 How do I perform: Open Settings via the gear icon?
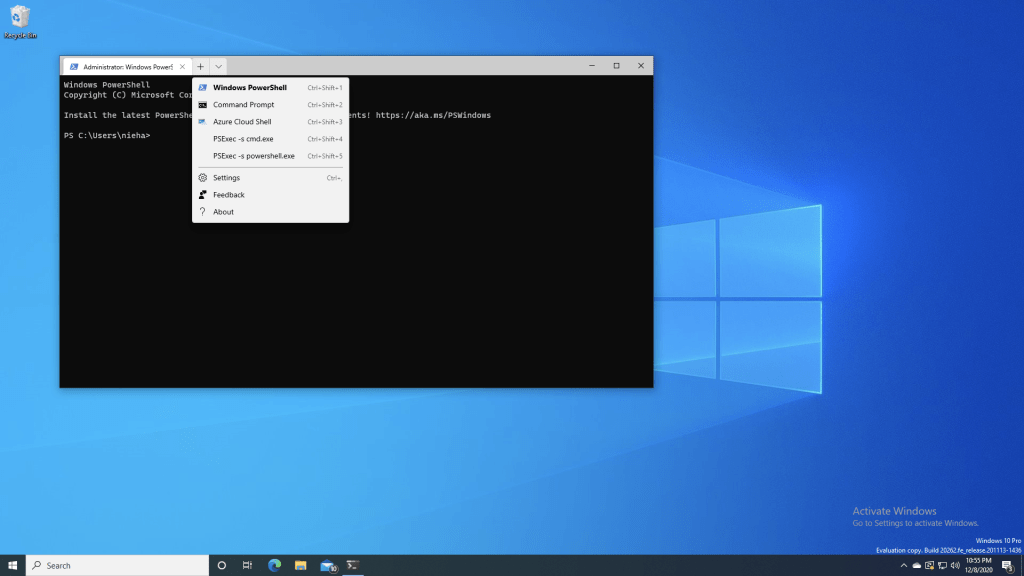203,178
